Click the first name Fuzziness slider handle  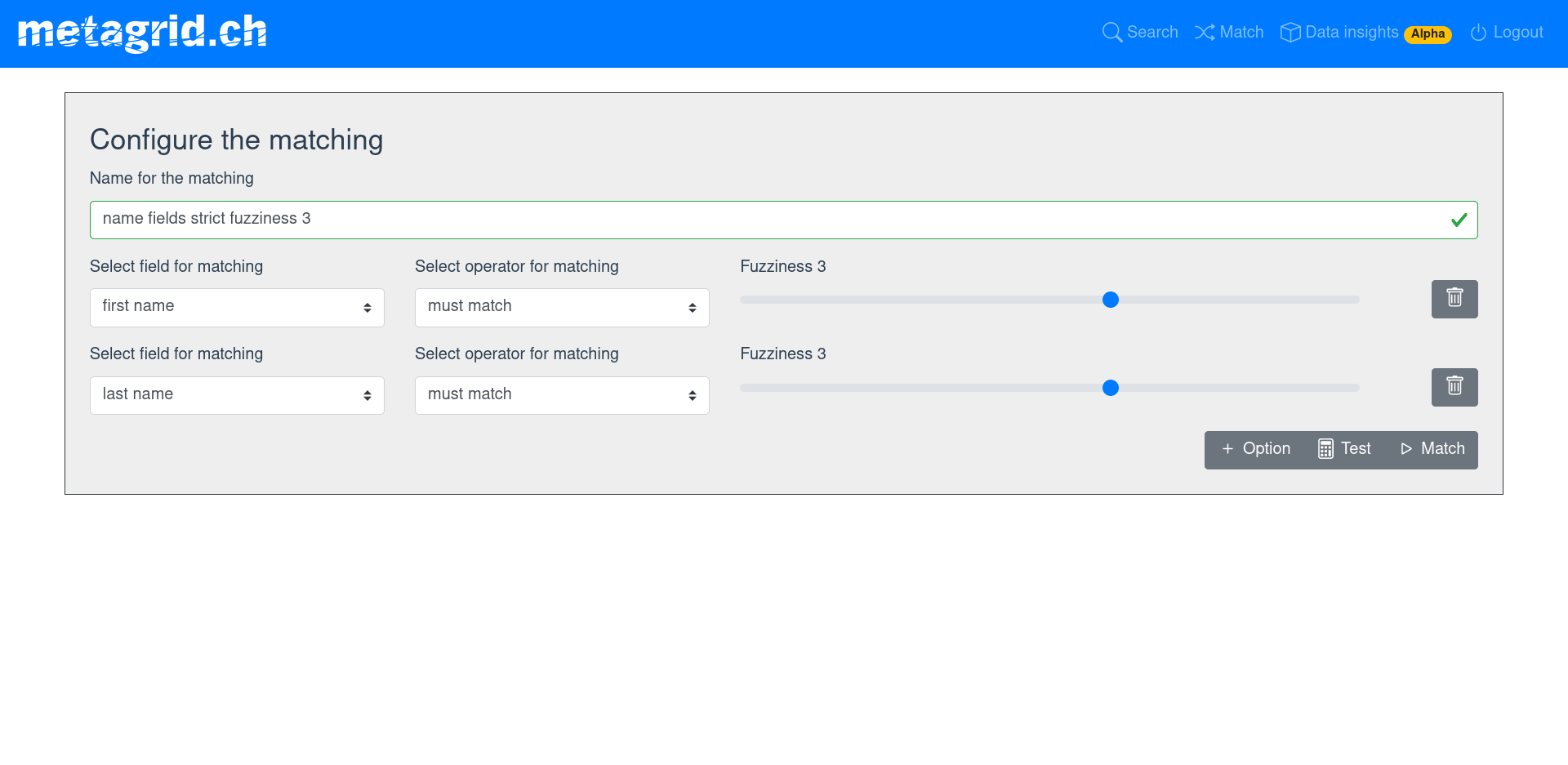(1110, 300)
